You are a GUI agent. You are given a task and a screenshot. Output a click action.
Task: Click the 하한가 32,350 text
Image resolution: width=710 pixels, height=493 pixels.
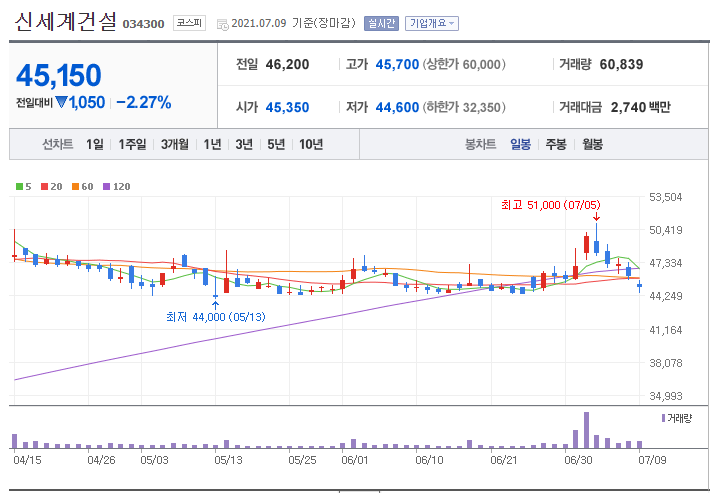tap(464, 107)
